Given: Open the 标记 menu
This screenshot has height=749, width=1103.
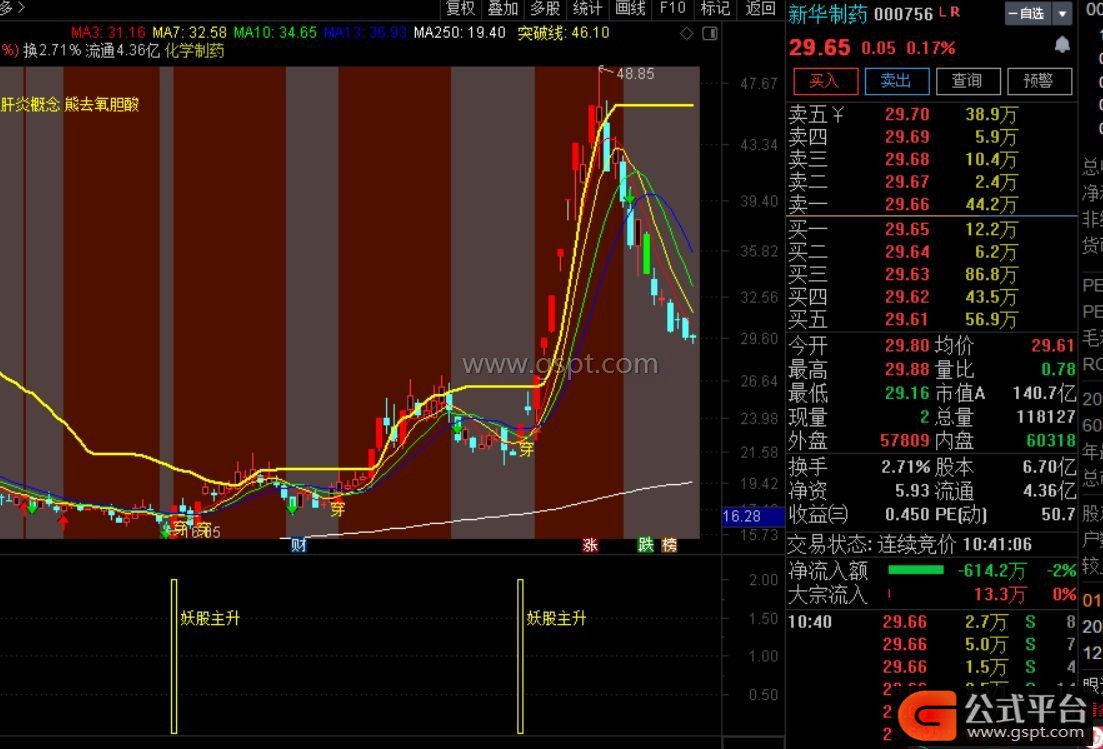Looking at the screenshot, I should 715,8.
